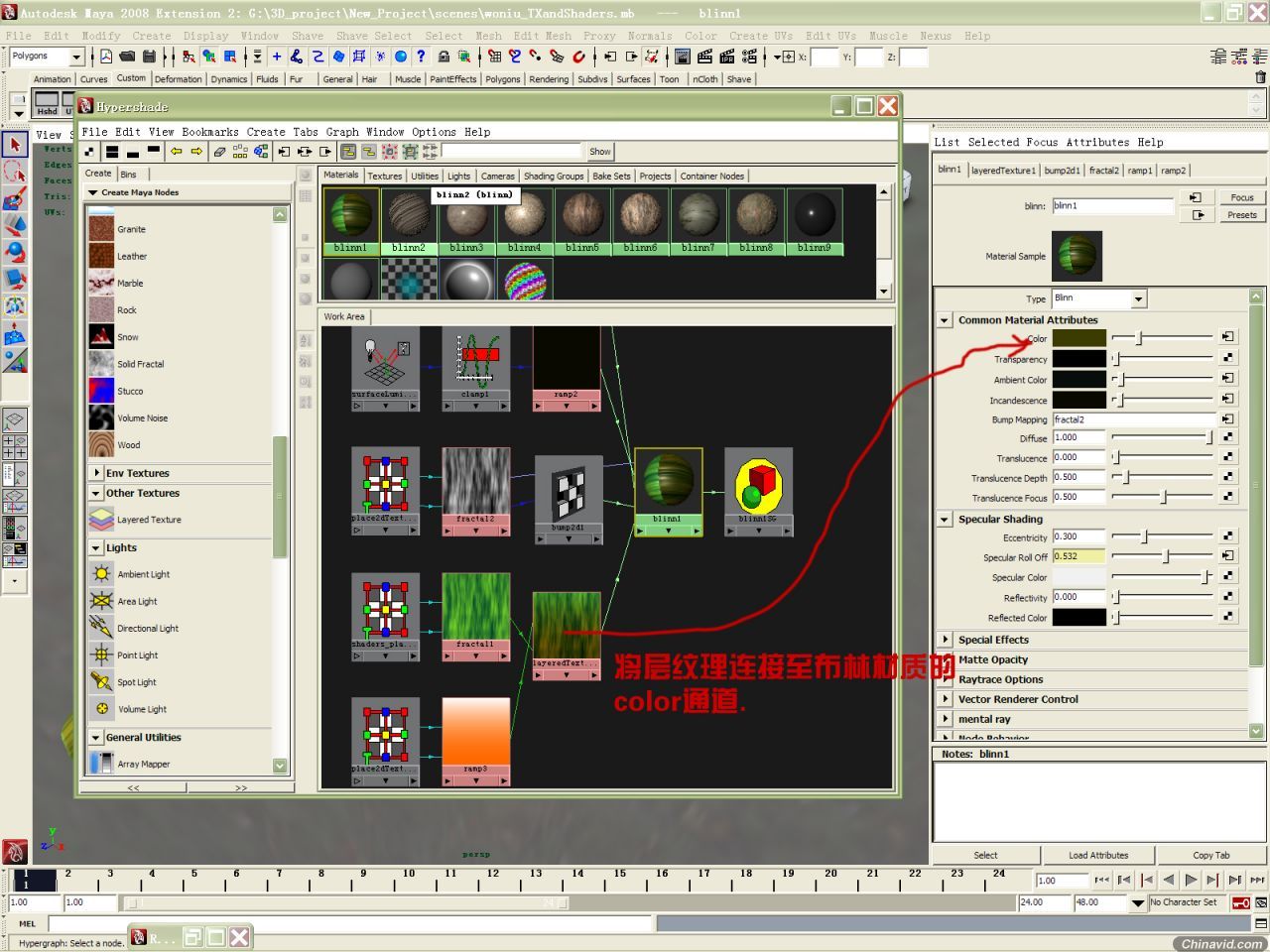Open the bump2d1 tab in Attribute Editor
The height and width of the screenshot is (952, 1270).
(1062, 170)
